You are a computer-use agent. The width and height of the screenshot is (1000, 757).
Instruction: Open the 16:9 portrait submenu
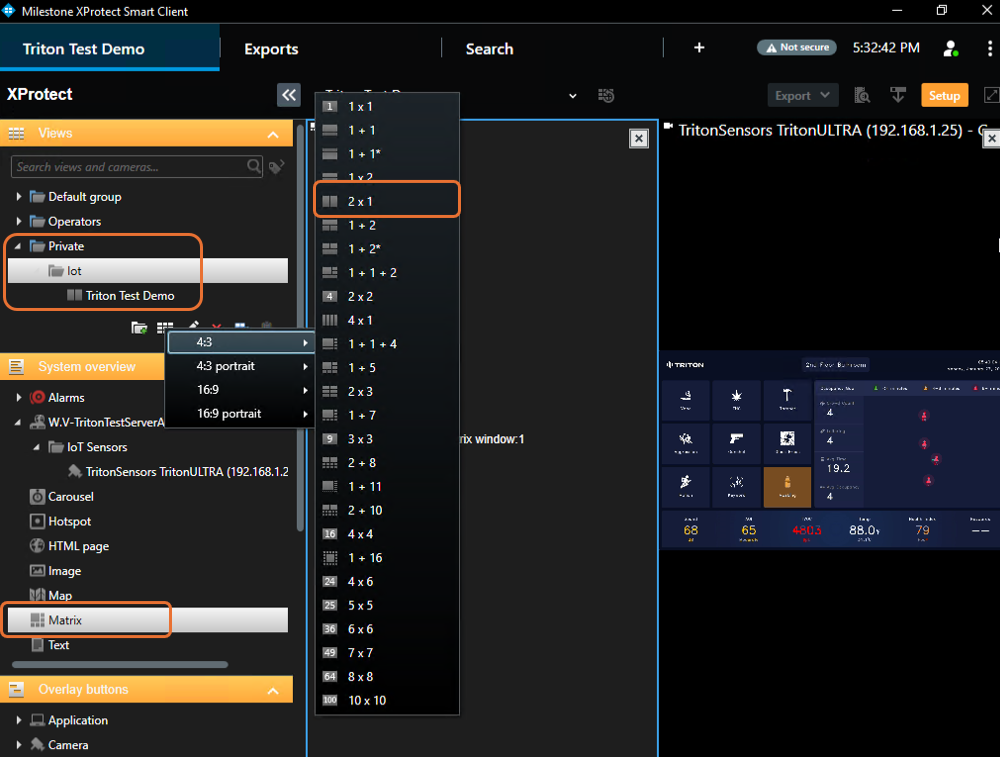coord(241,413)
